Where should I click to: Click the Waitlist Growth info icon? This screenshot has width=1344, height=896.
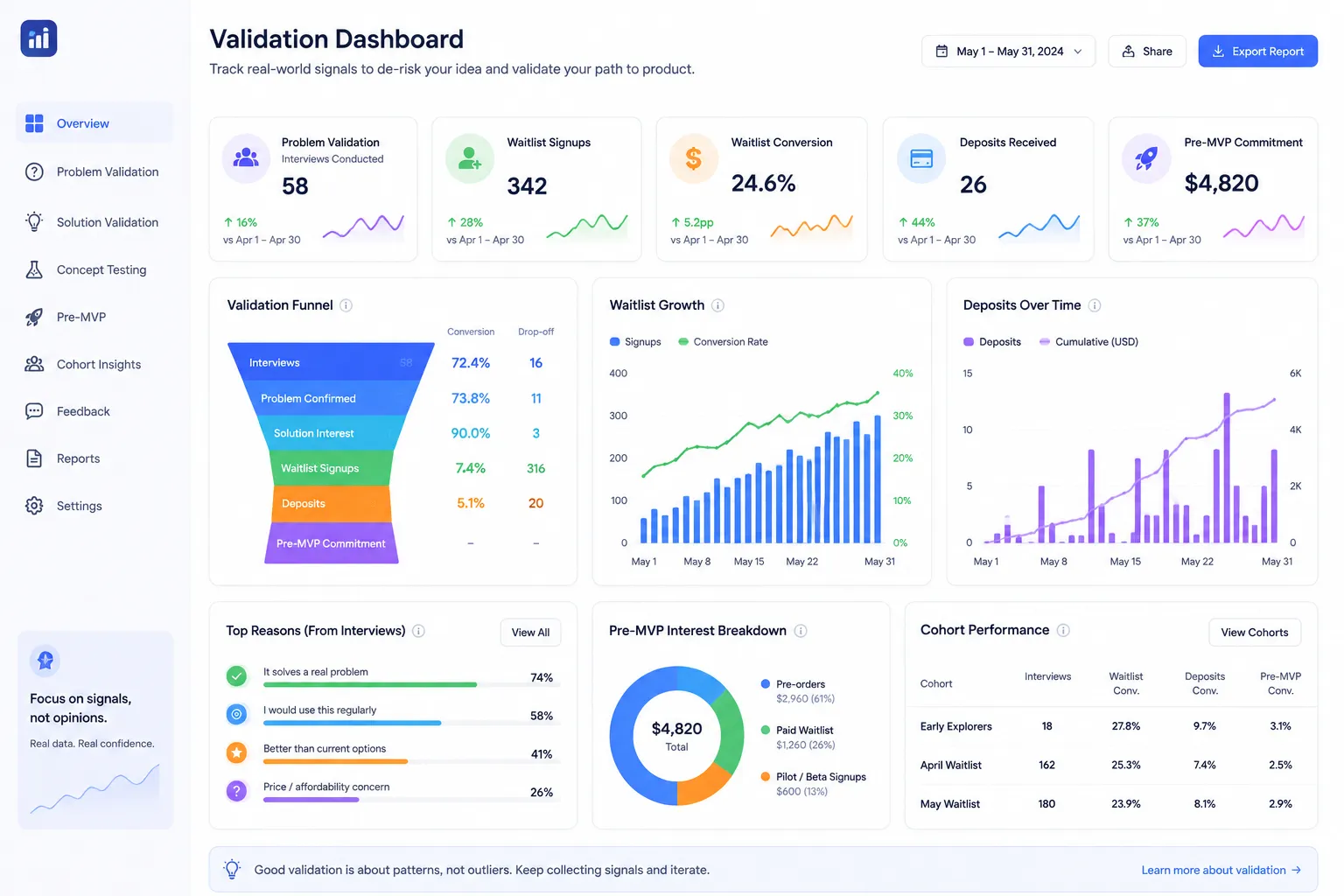point(717,305)
